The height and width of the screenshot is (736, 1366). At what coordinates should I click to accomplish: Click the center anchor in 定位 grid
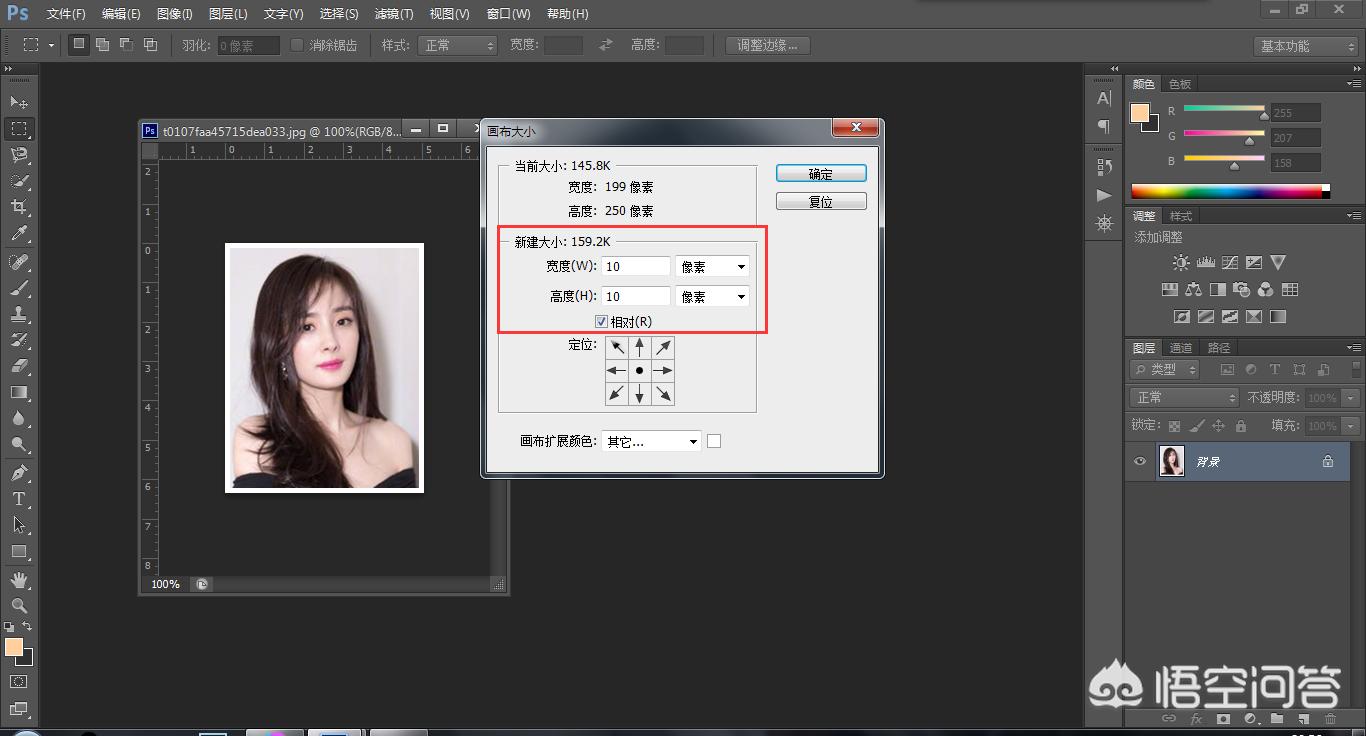[x=639, y=369]
